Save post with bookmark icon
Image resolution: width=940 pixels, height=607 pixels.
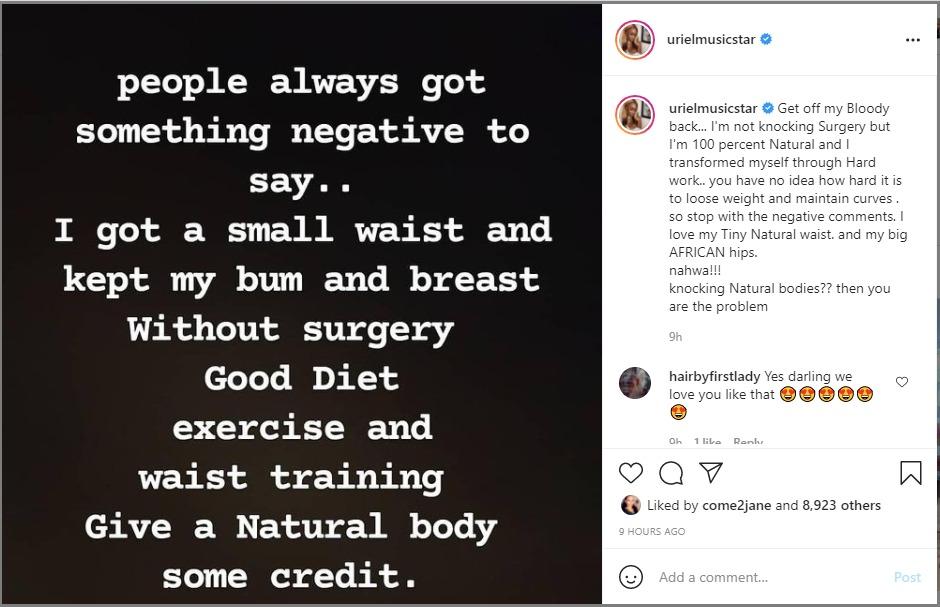coord(911,473)
